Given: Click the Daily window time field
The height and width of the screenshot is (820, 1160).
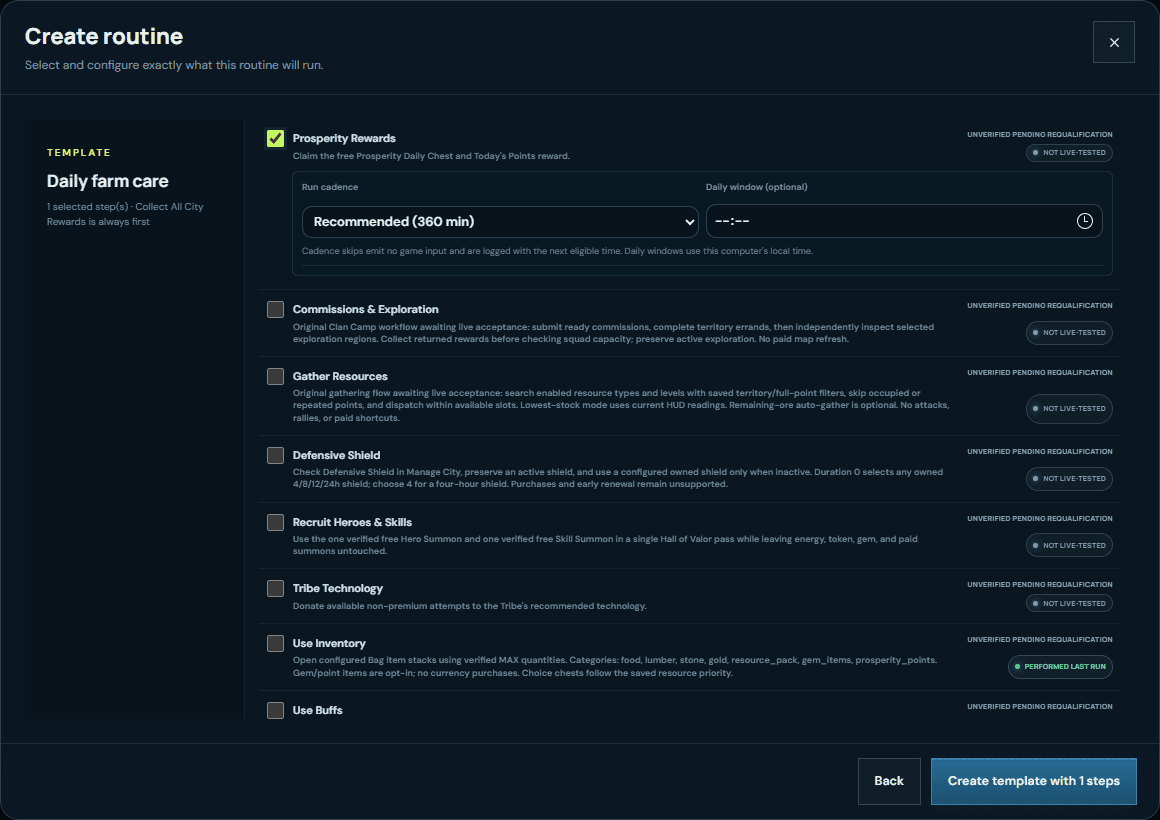Looking at the screenshot, I should point(904,221).
